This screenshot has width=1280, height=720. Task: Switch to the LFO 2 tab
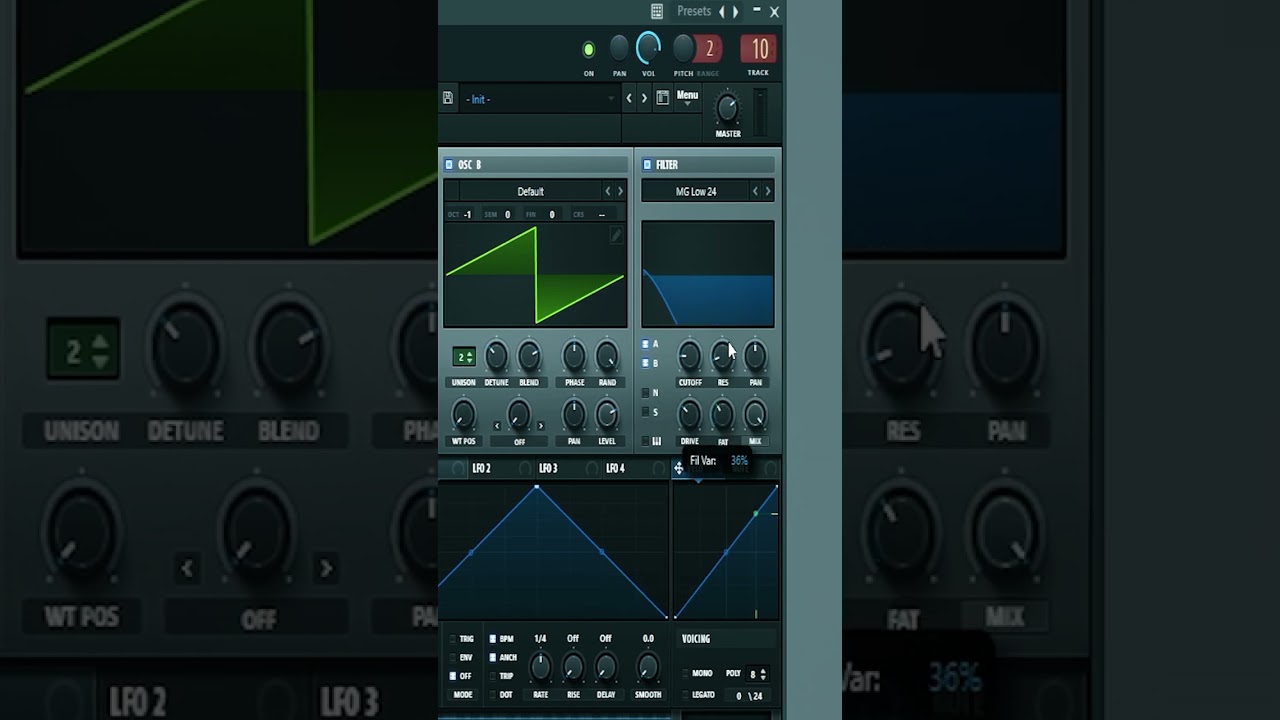click(x=481, y=468)
